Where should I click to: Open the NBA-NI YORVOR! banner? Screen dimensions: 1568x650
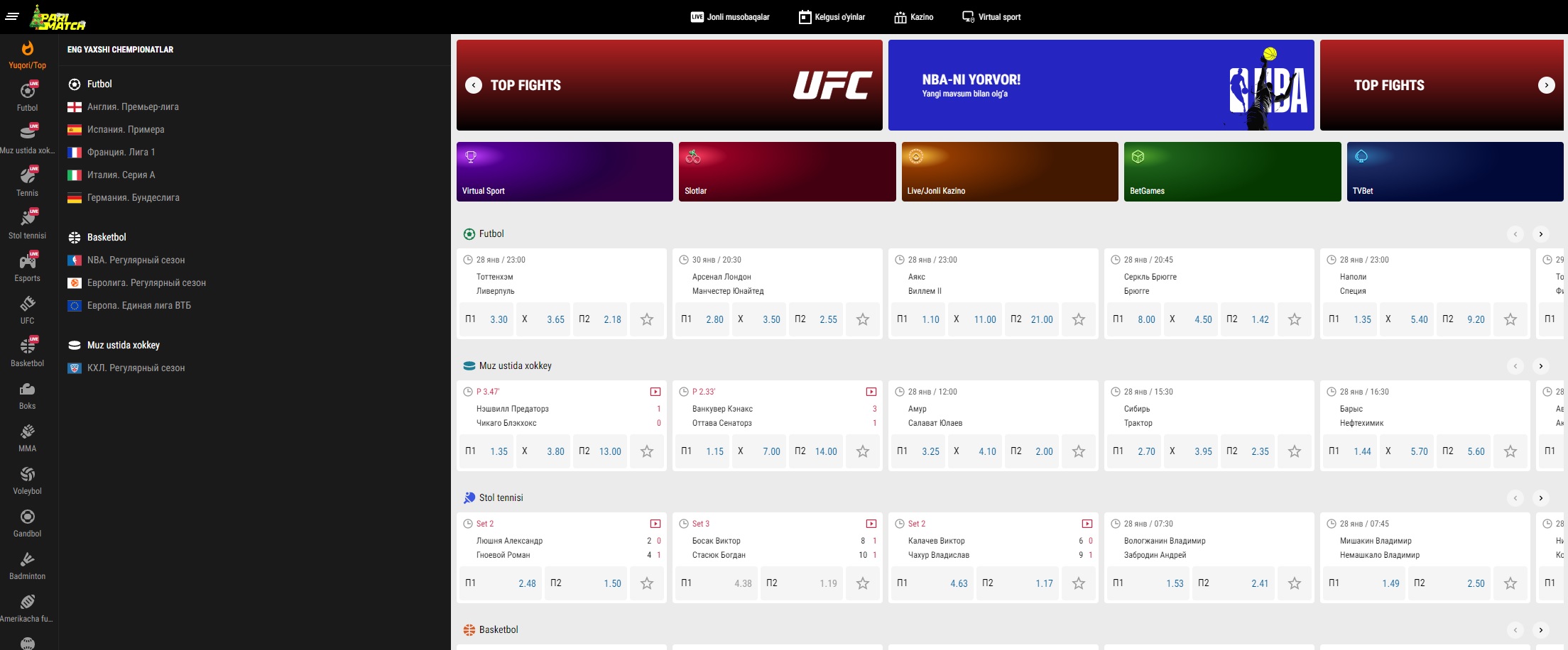[1101, 85]
